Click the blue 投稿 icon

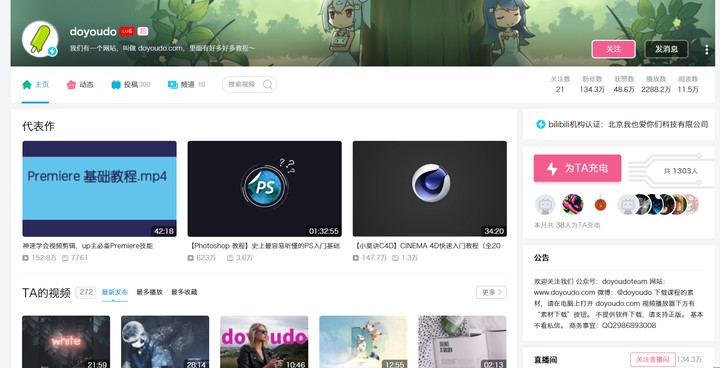[116, 85]
